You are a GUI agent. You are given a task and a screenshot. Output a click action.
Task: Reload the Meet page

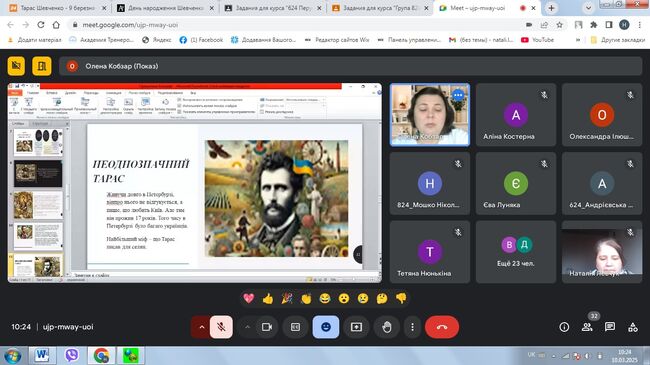(x=41, y=25)
